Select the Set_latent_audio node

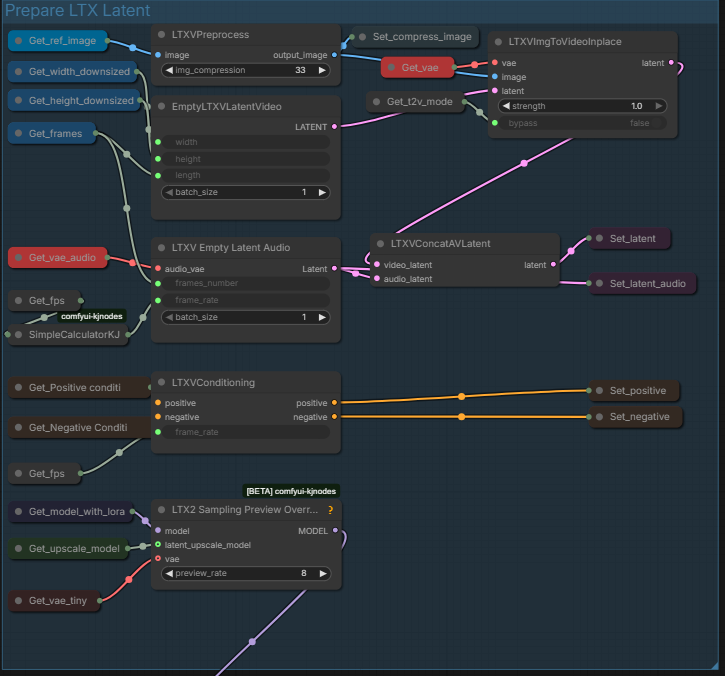pyautogui.click(x=646, y=283)
